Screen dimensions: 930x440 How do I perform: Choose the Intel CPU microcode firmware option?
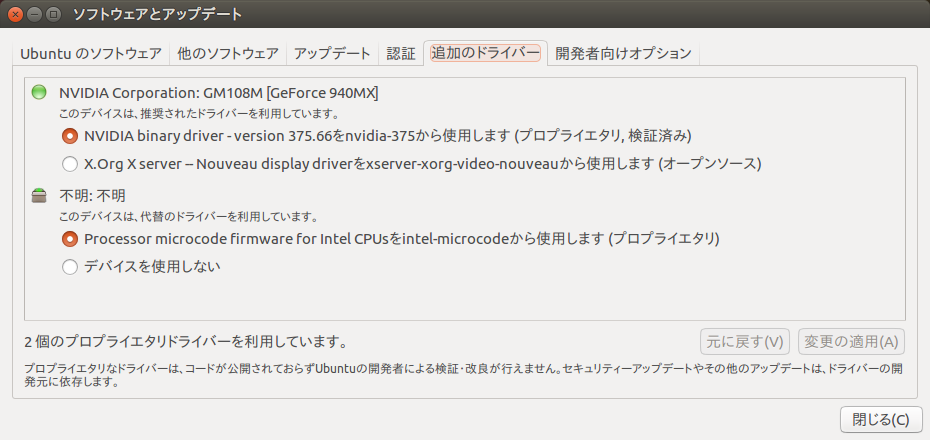pos(70,239)
